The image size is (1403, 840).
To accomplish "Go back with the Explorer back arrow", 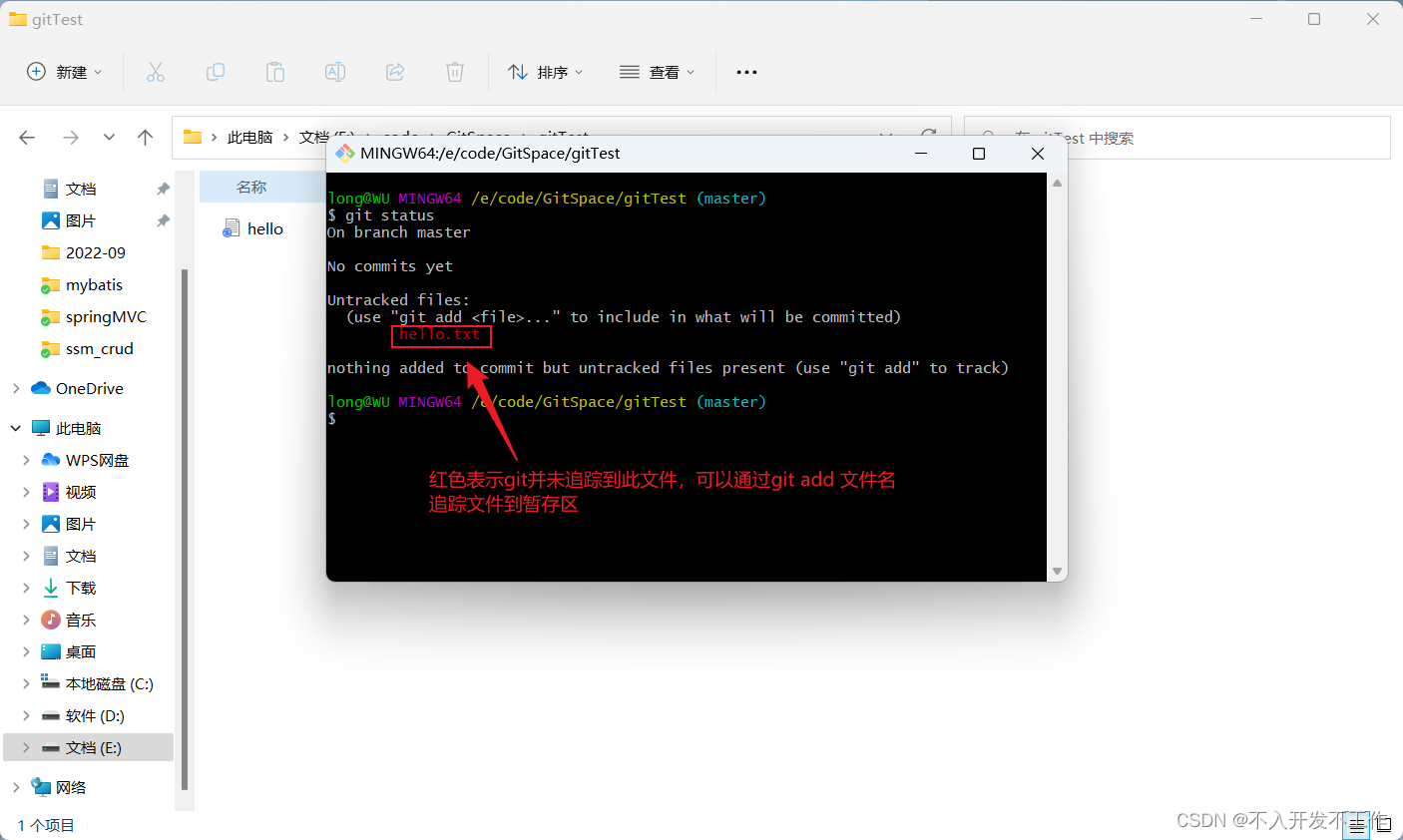I will coord(27,138).
